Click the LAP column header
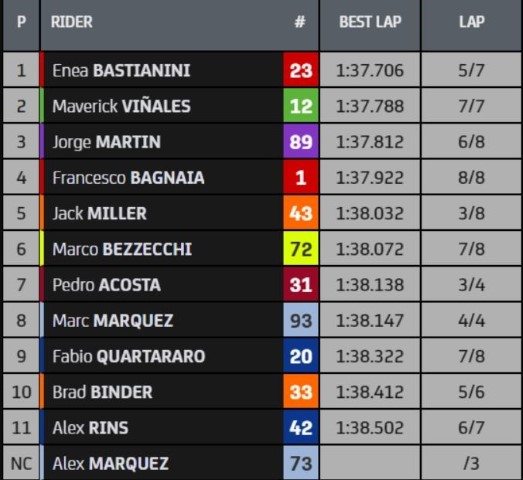The height and width of the screenshot is (480, 523). pos(471,22)
